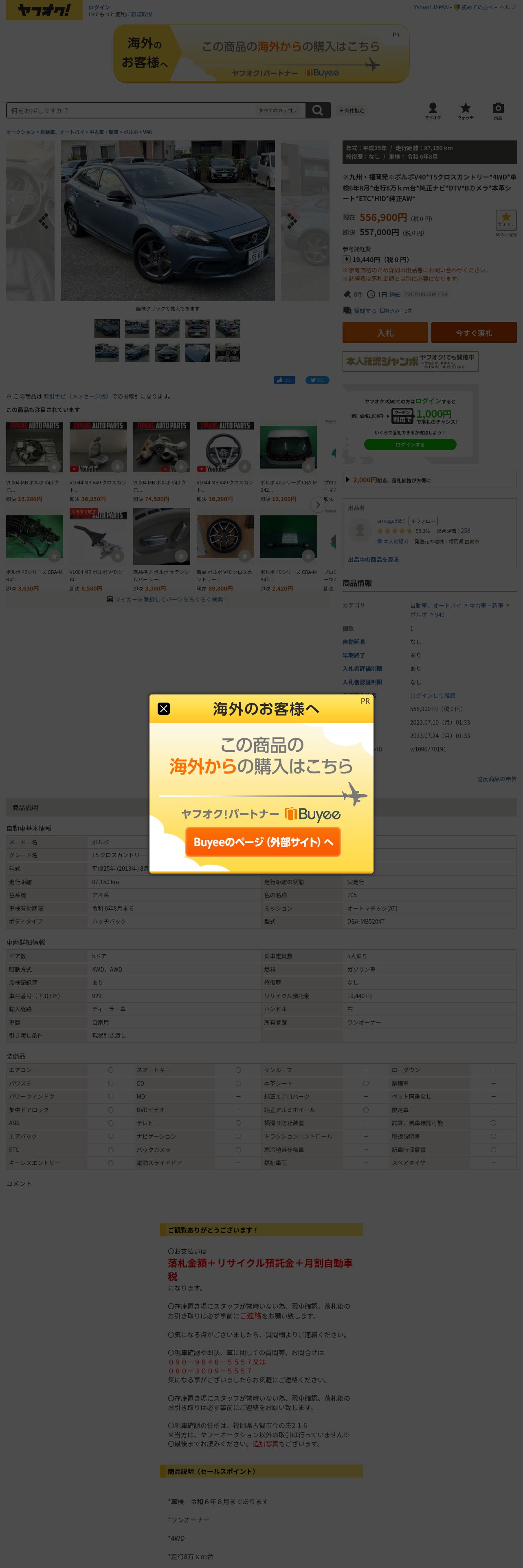523x1568 pixels.
Task: Click the Twitter tweet button
Action: click(317, 381)
